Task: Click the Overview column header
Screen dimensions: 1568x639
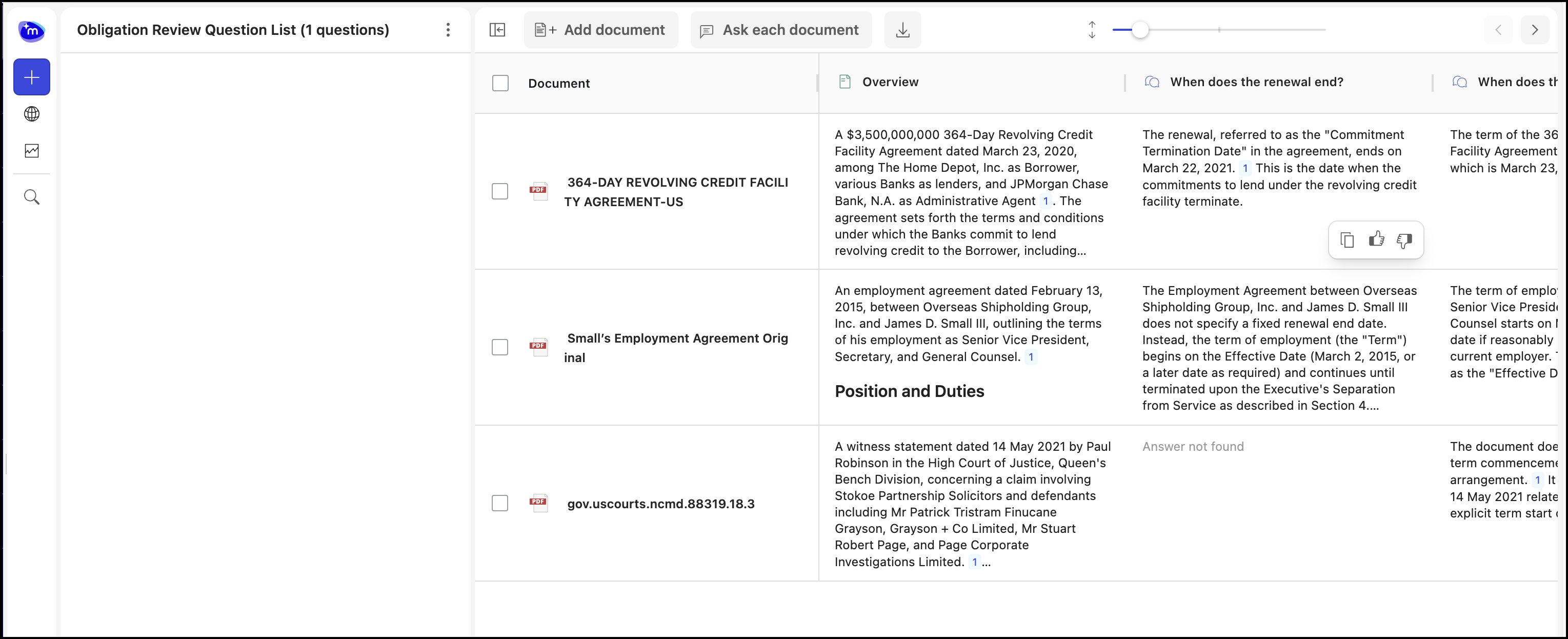Action: (x=890, y=82)
